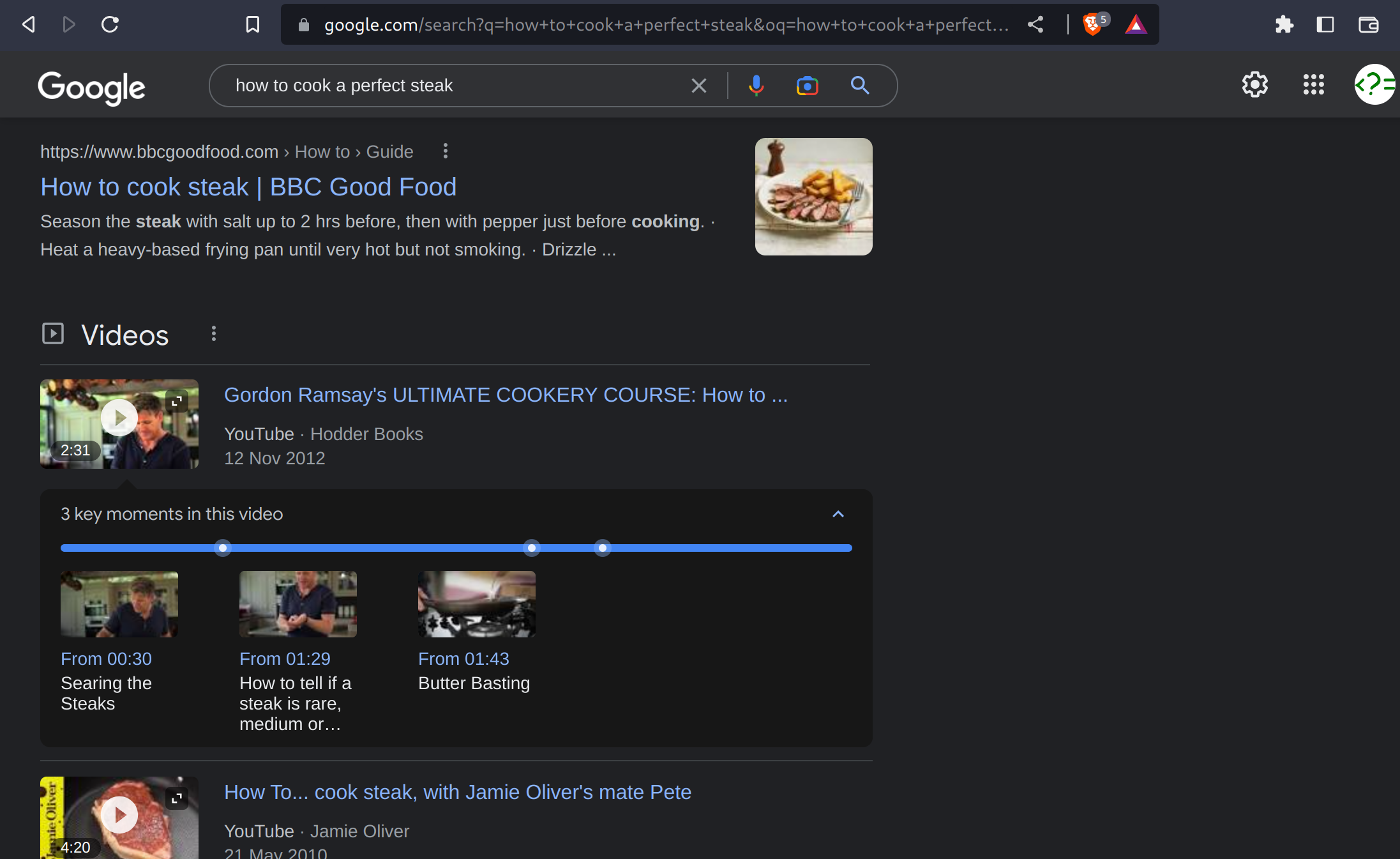Collapse the key moments panel
The height and width of the screenshot is (859, 1400).
(x=838, y=514)
